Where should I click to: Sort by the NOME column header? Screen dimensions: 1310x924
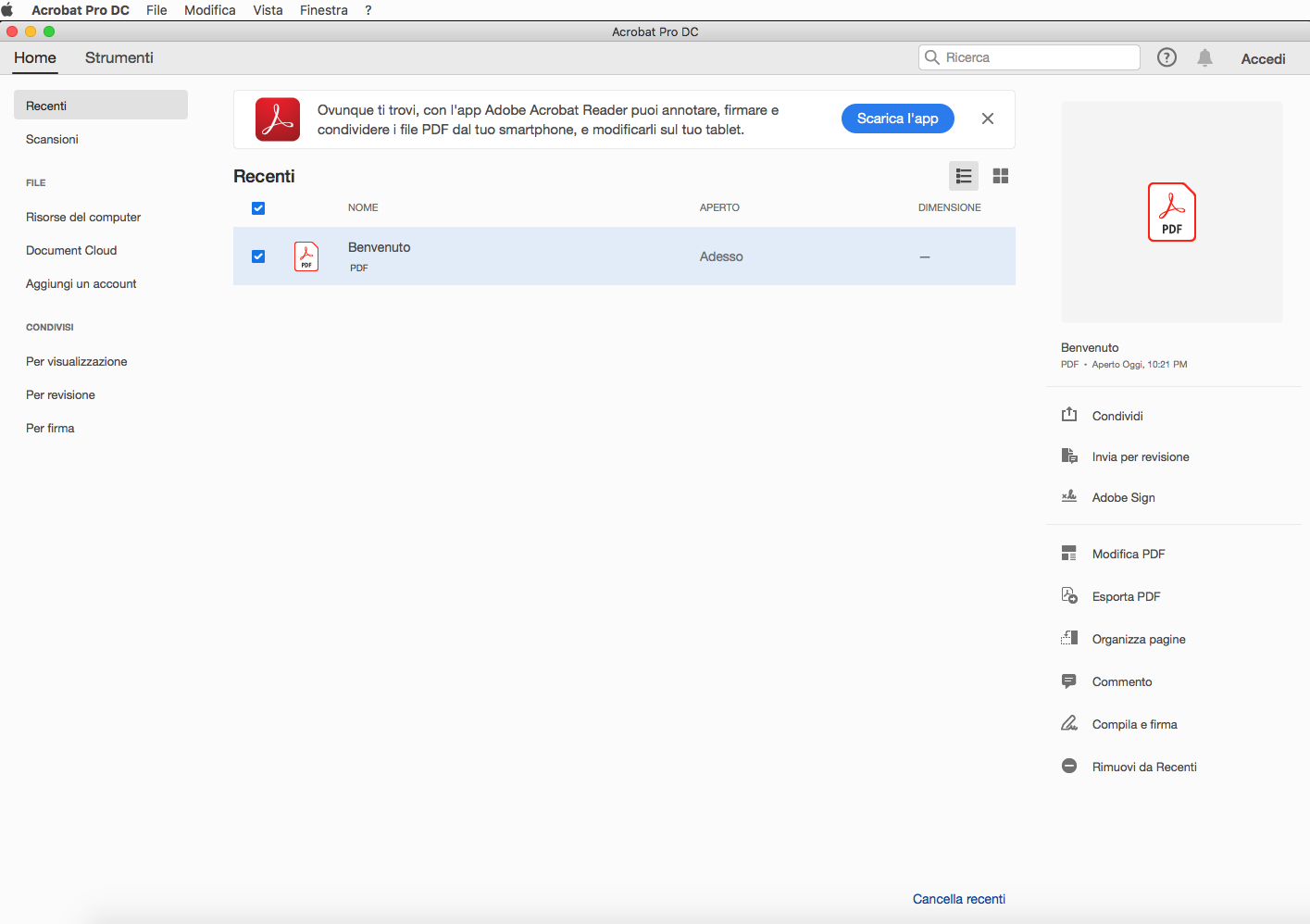363,207
